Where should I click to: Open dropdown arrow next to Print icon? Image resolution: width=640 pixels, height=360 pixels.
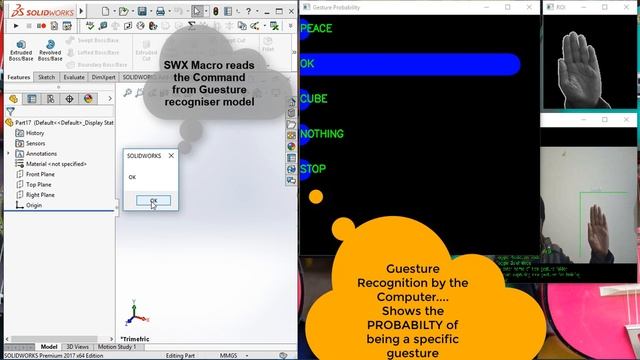169,11
